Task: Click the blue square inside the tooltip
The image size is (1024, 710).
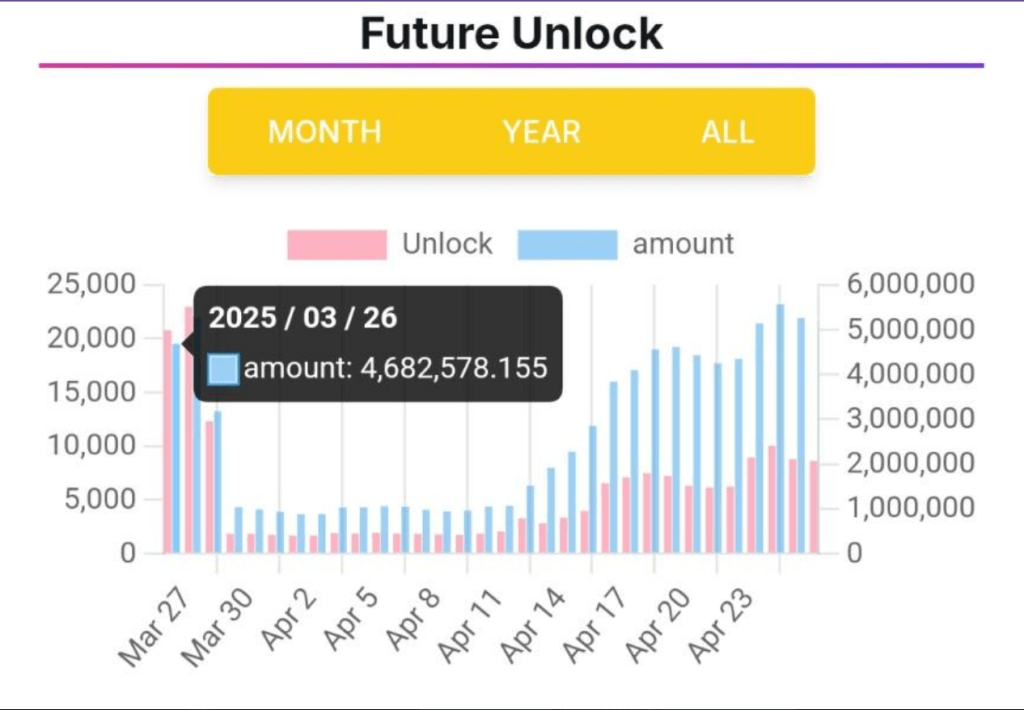Action: tap(223, 368)
